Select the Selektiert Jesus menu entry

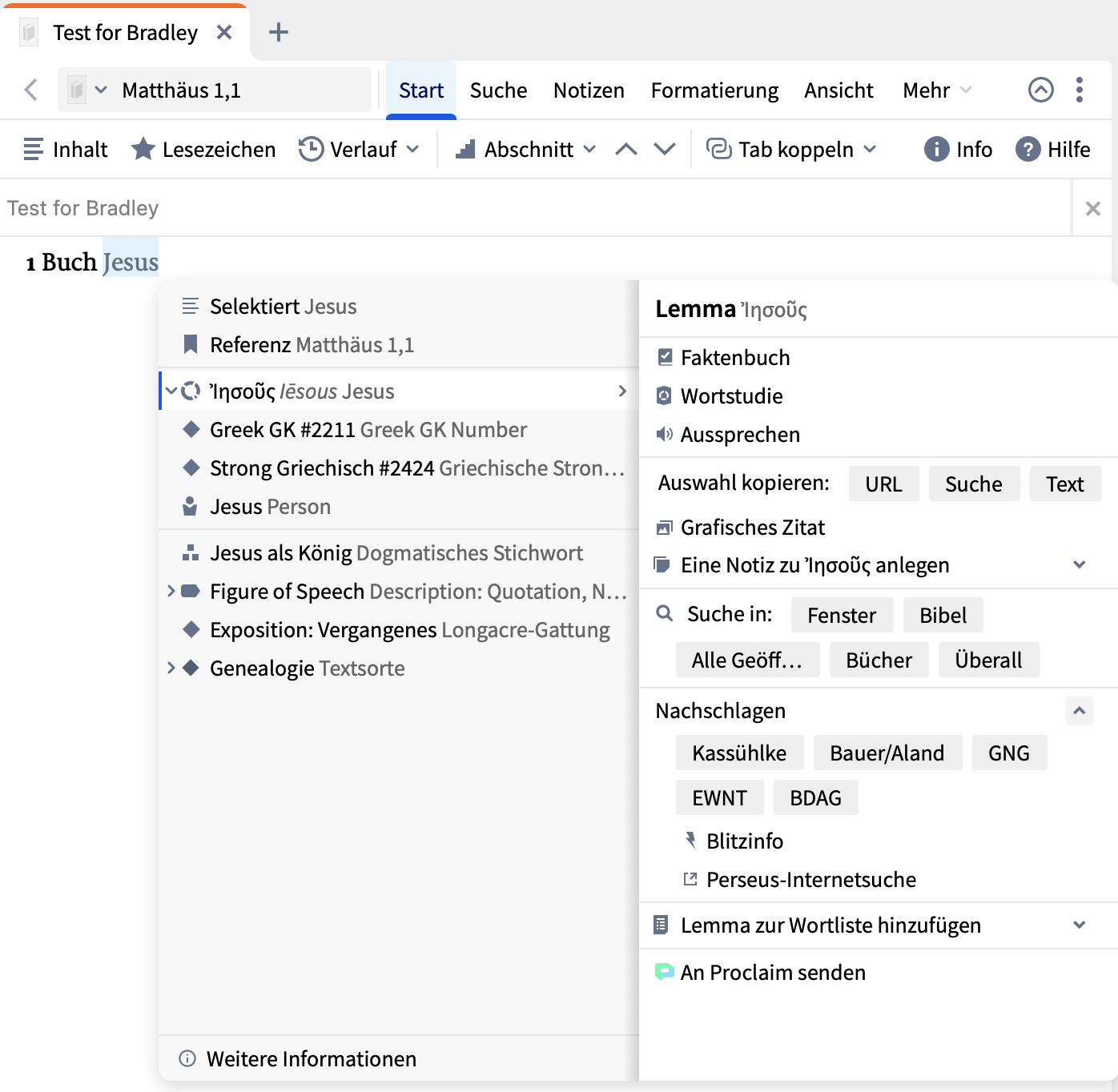(399, 307)
